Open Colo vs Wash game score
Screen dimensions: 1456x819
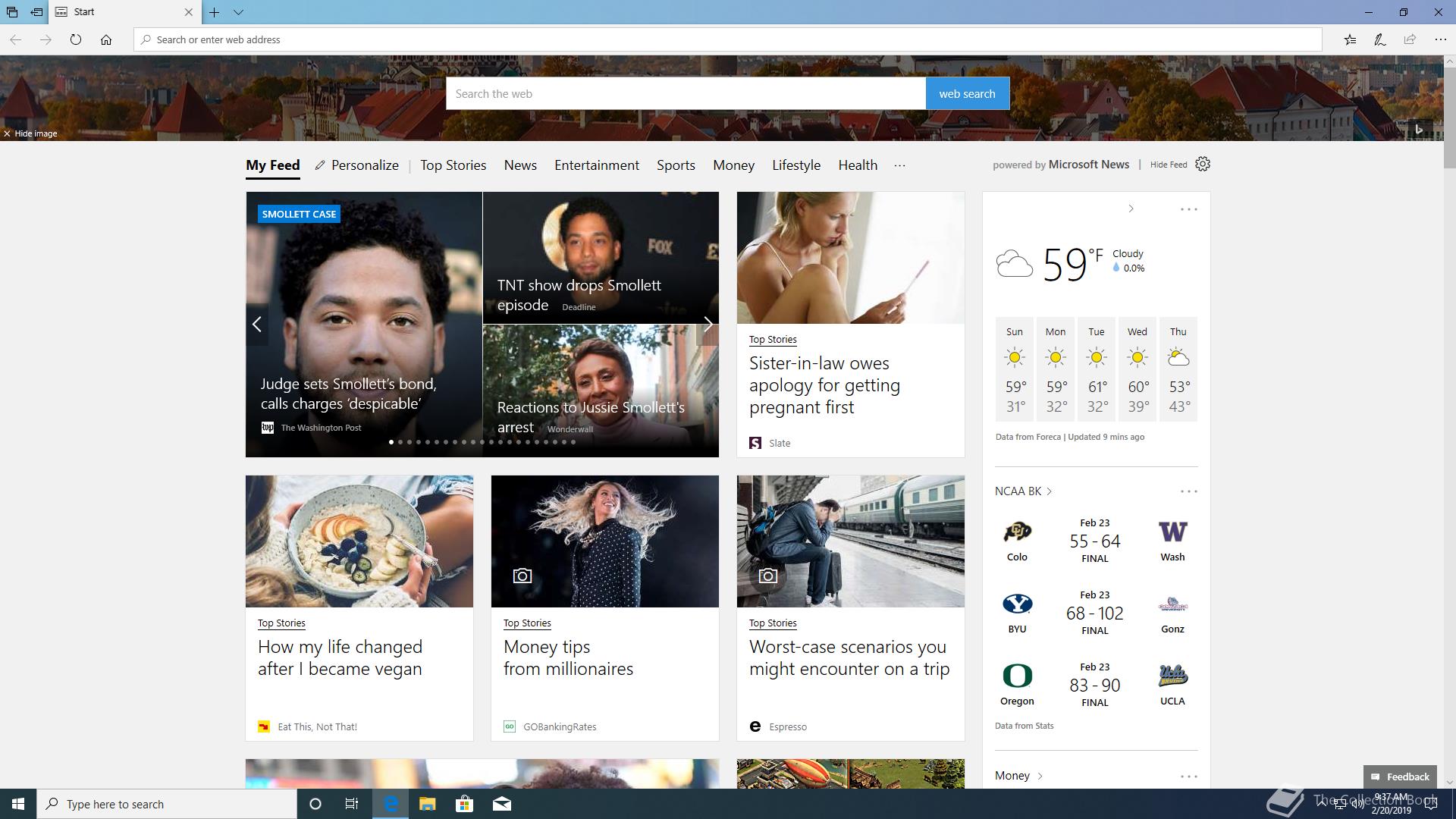point(1095,541)
